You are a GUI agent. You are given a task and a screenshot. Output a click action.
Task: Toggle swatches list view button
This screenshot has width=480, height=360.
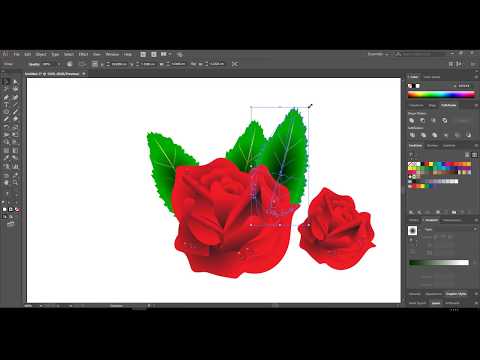[x=467, y=155]
